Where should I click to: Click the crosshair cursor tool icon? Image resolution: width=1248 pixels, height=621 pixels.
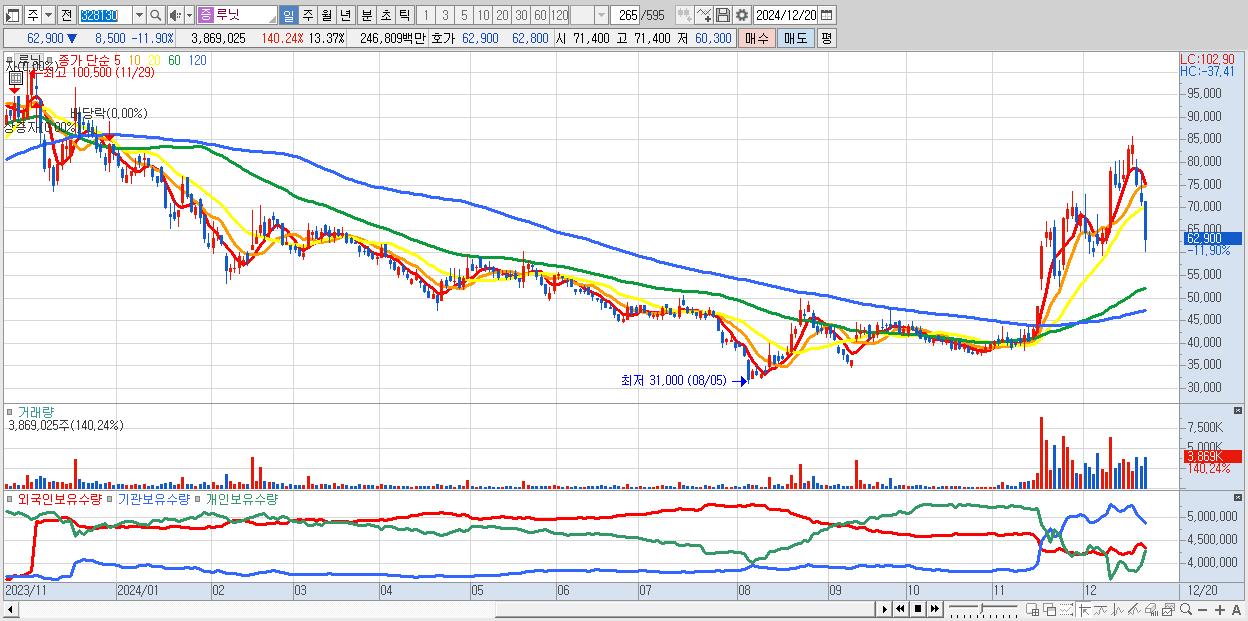(x=1084, y=610)
